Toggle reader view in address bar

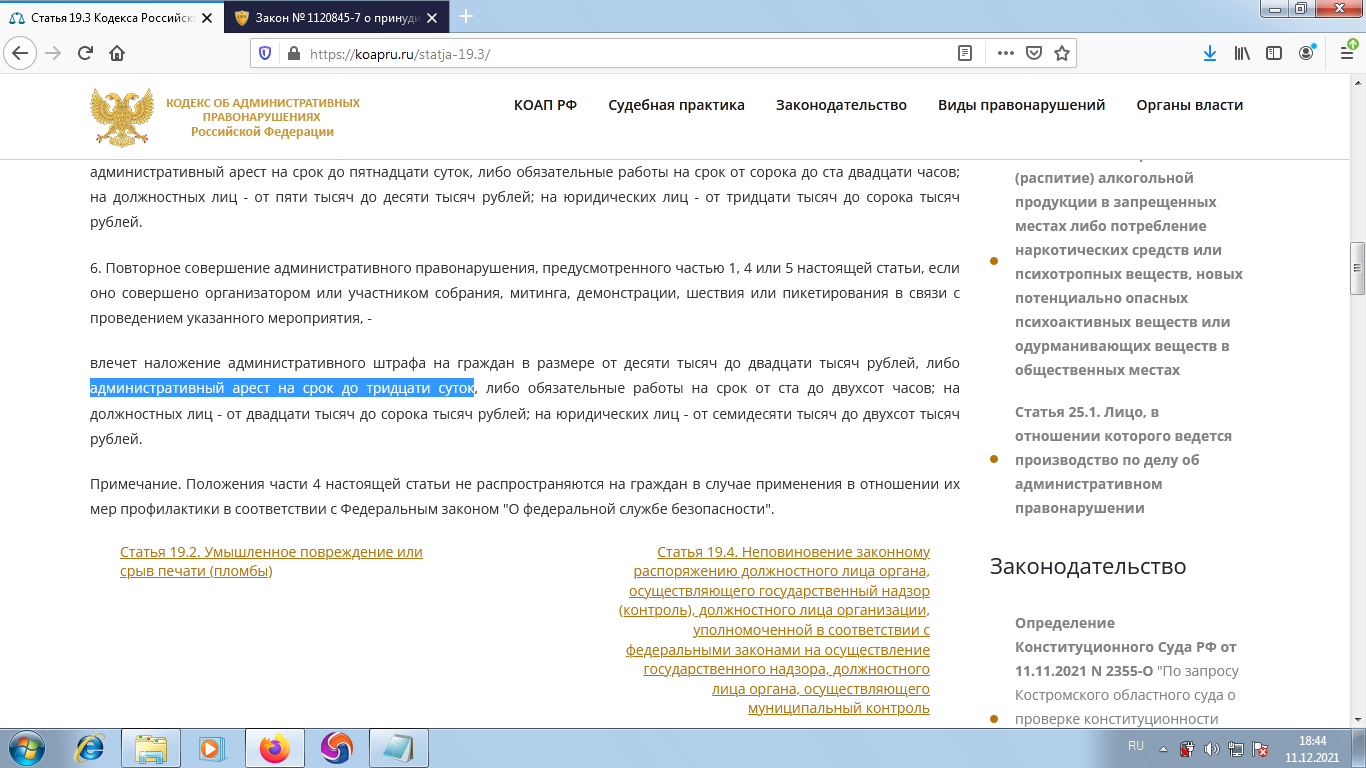click(x=965, y=53)
